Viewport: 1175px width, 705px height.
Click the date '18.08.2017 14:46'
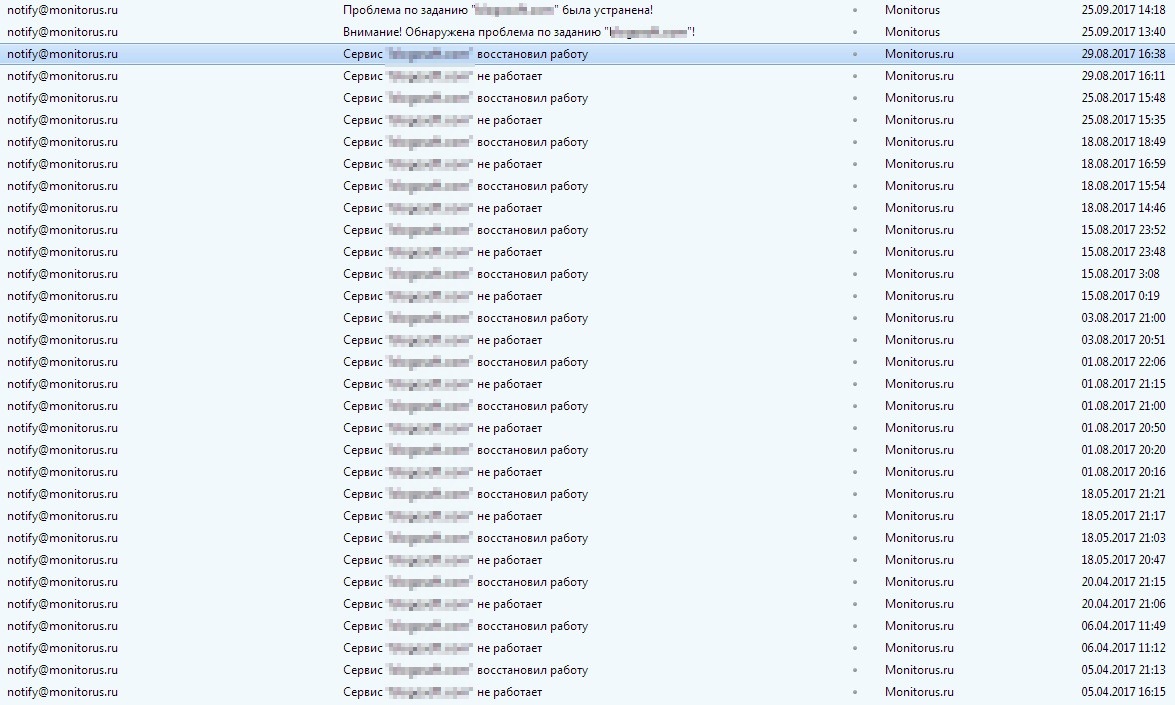pyautogui.click(x=1123, y=208)
